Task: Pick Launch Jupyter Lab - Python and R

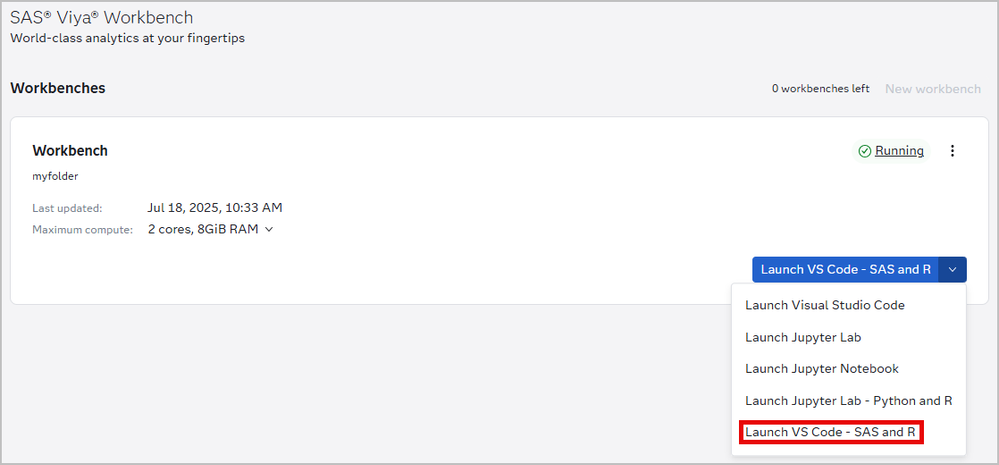Action: coord(848,401)
